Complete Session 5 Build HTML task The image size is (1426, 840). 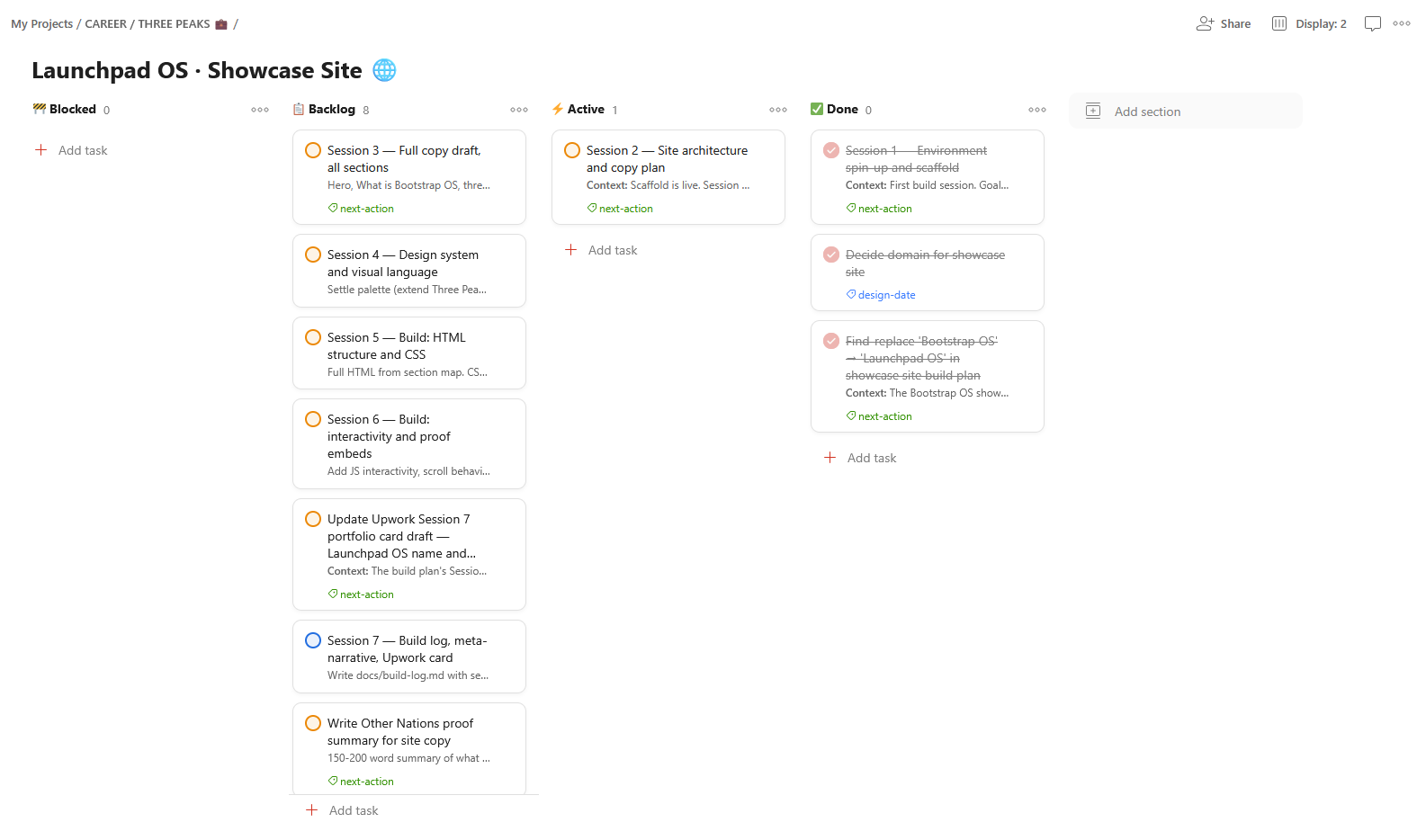tap(313, 337)
